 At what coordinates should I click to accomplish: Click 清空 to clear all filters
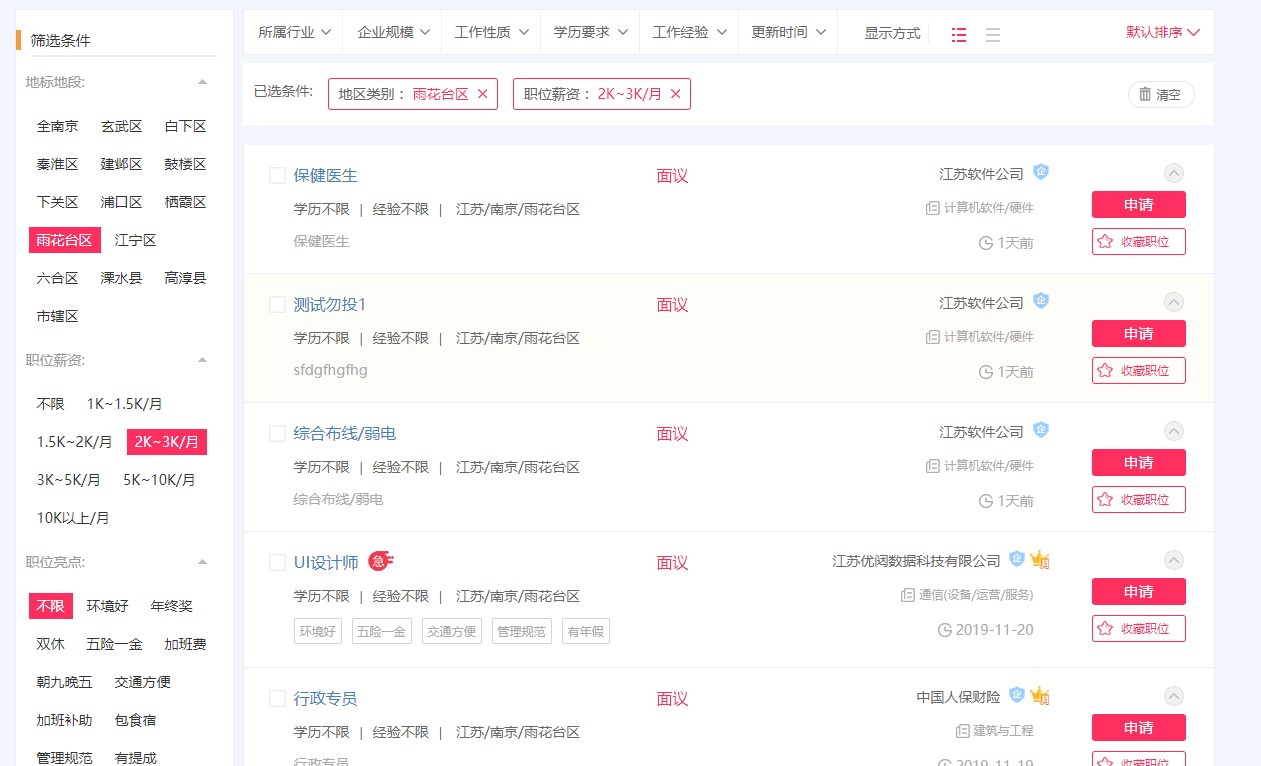[1160, 95]
